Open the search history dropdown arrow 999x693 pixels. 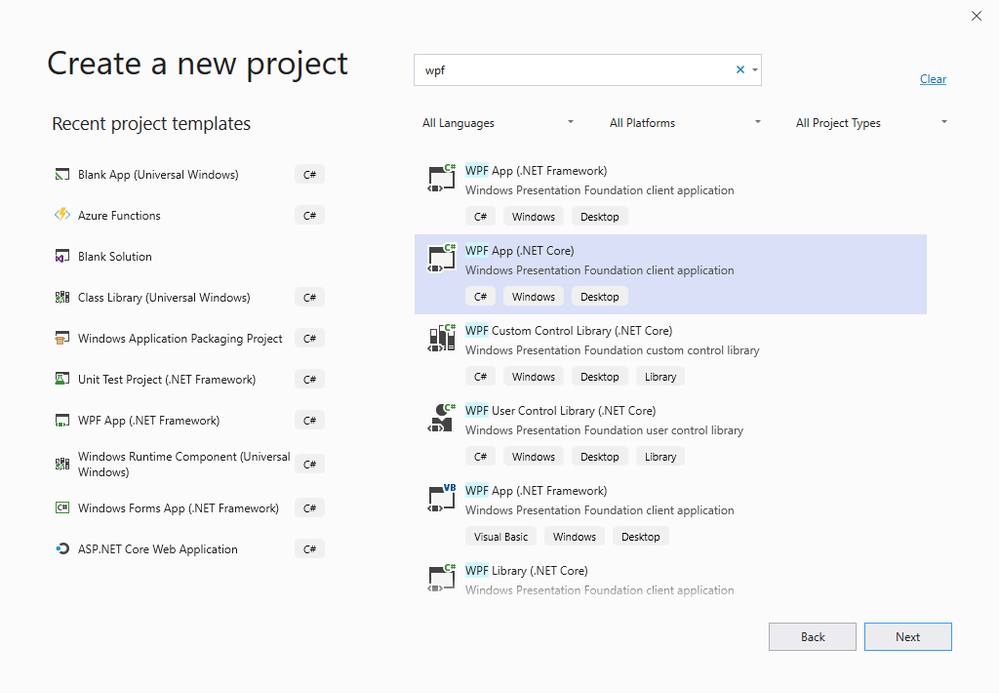coord(754,70)
